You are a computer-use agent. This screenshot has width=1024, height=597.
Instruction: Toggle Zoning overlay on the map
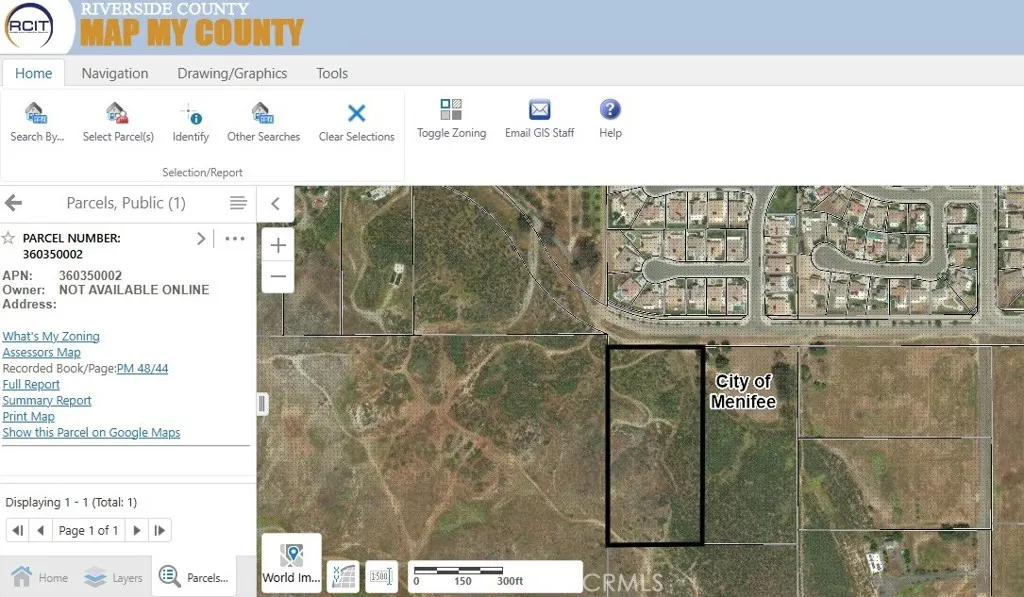point(451,118)
